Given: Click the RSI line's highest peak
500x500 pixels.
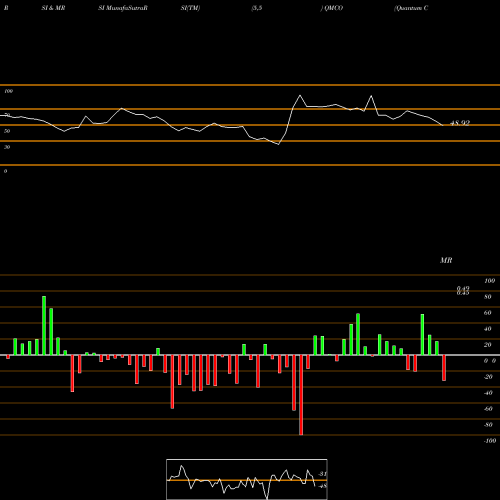Looking at the screenshot, I should point(300,96).
